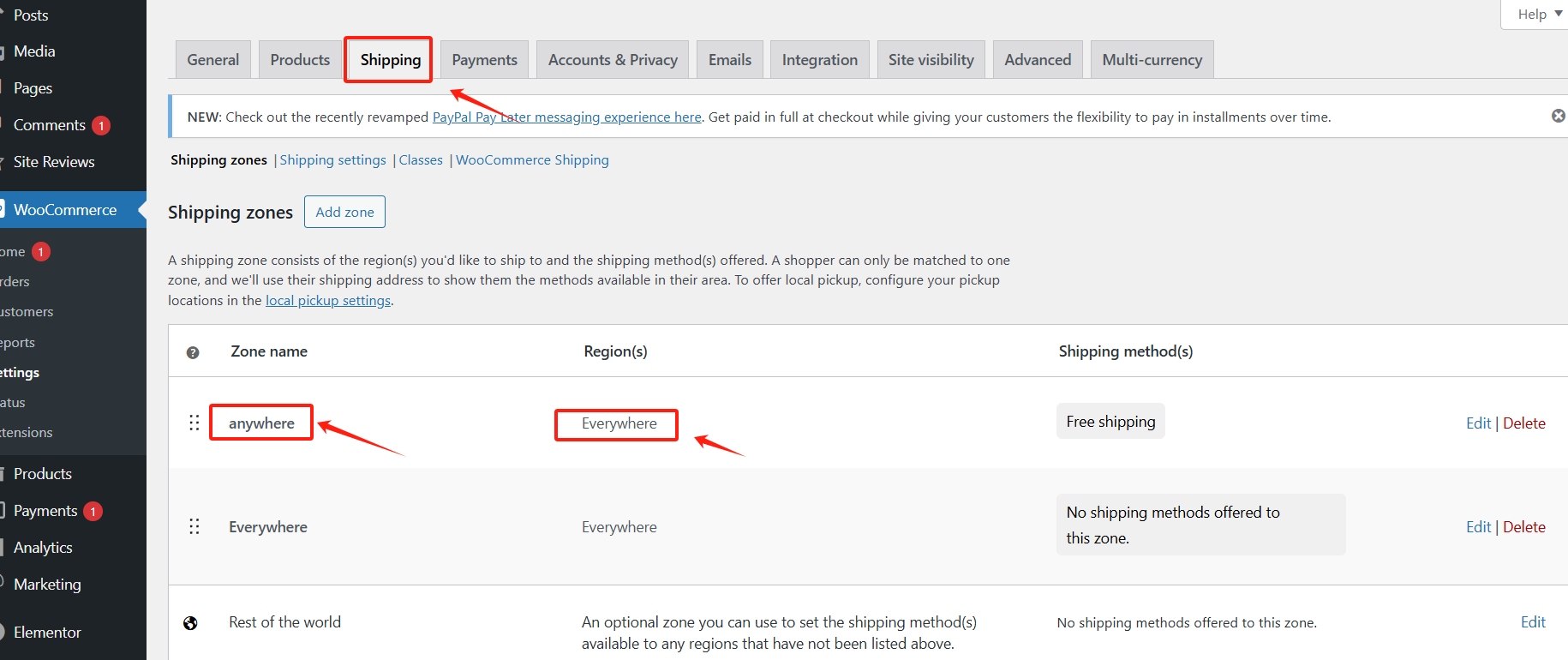Switch to the Payments settings tab

tap(484, 60)
